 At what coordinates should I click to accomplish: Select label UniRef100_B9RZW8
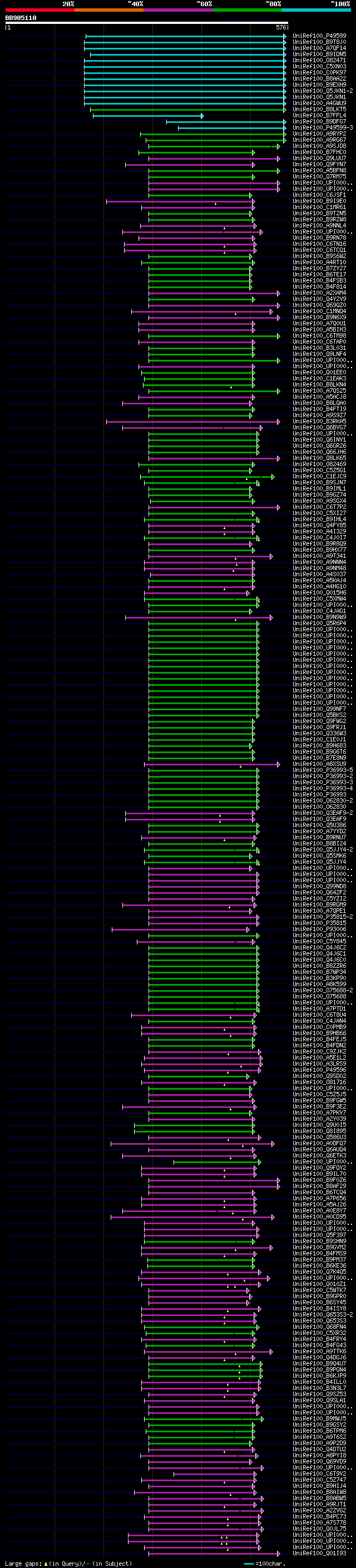319,219
